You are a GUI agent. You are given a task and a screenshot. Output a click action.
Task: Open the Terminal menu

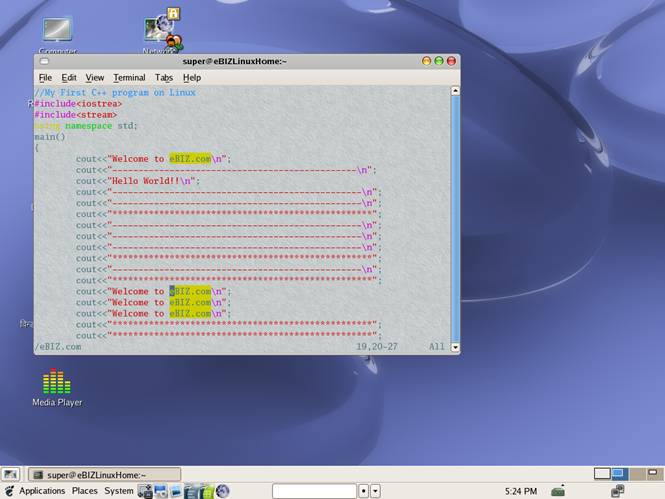tap(129, 77)
